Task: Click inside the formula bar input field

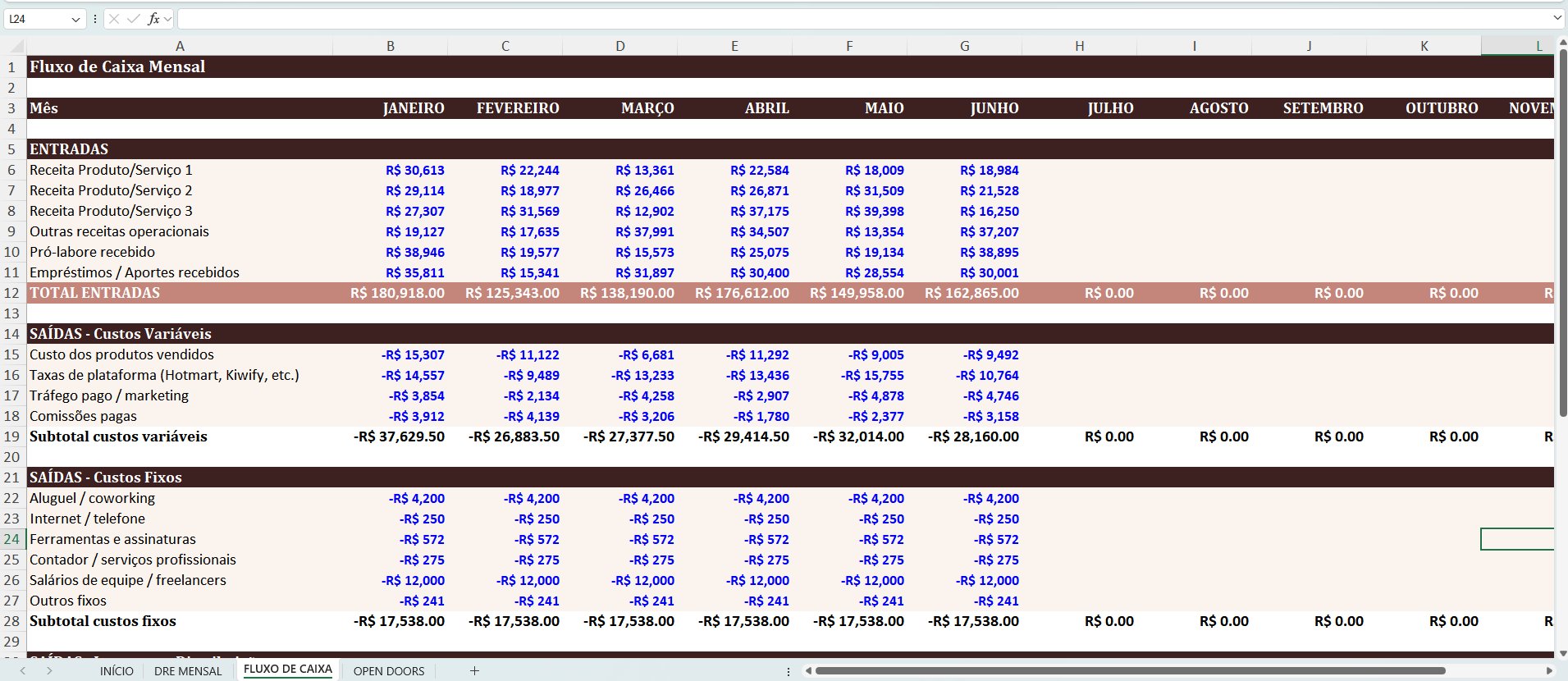Action: point(862,19)
